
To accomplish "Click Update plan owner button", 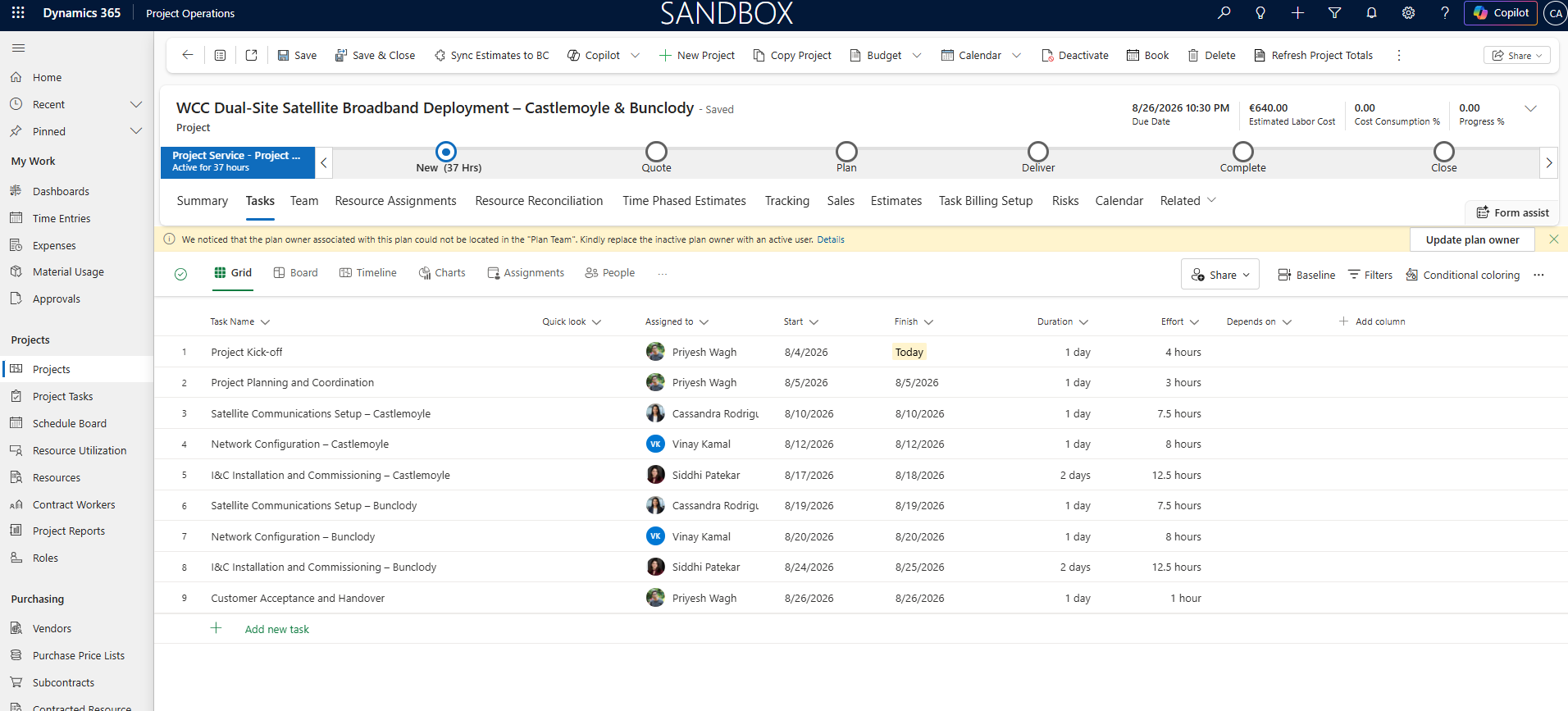I will click(x=1472, y=239).
